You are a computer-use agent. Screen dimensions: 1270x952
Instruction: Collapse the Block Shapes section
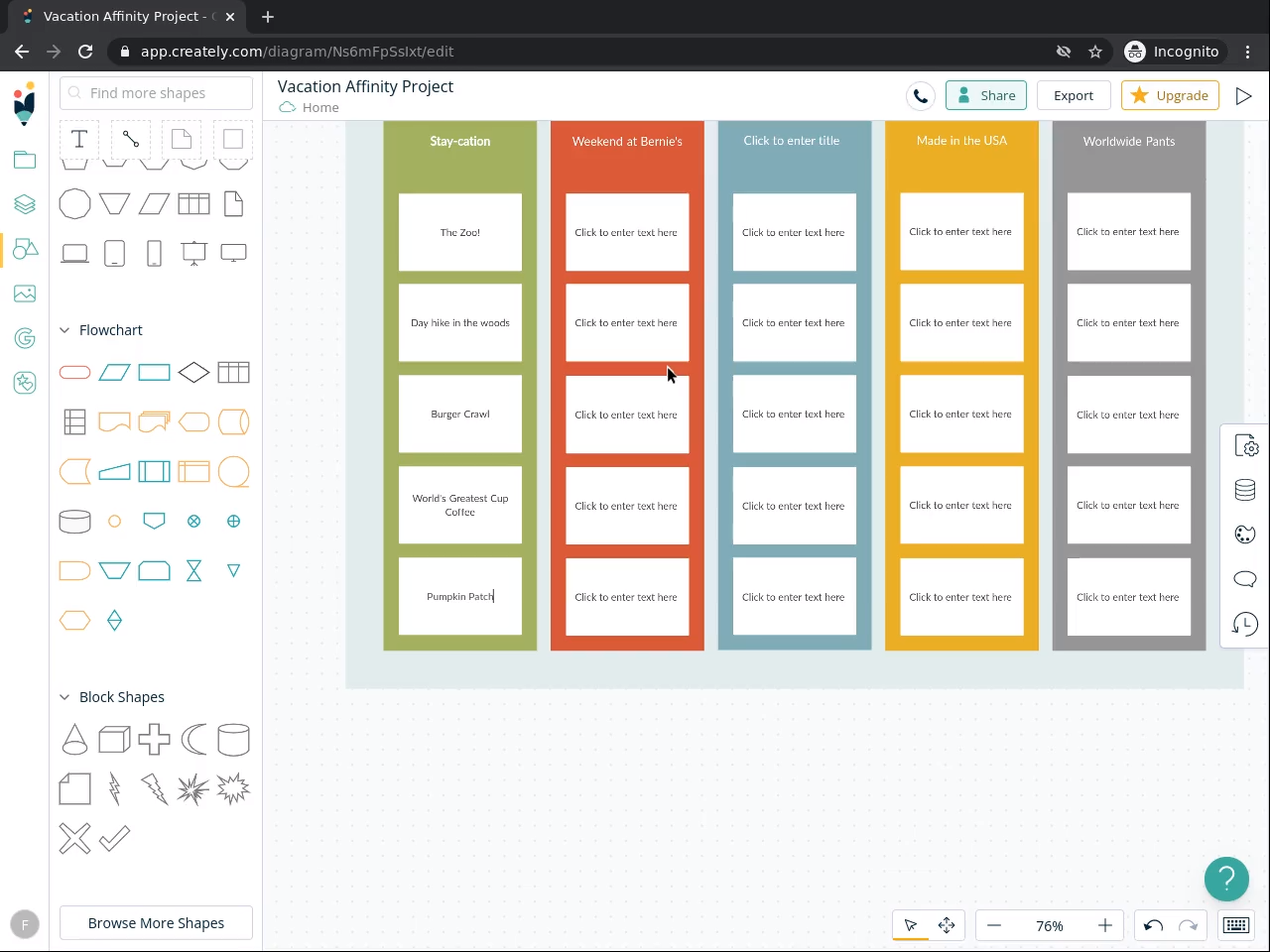(65, 697)
